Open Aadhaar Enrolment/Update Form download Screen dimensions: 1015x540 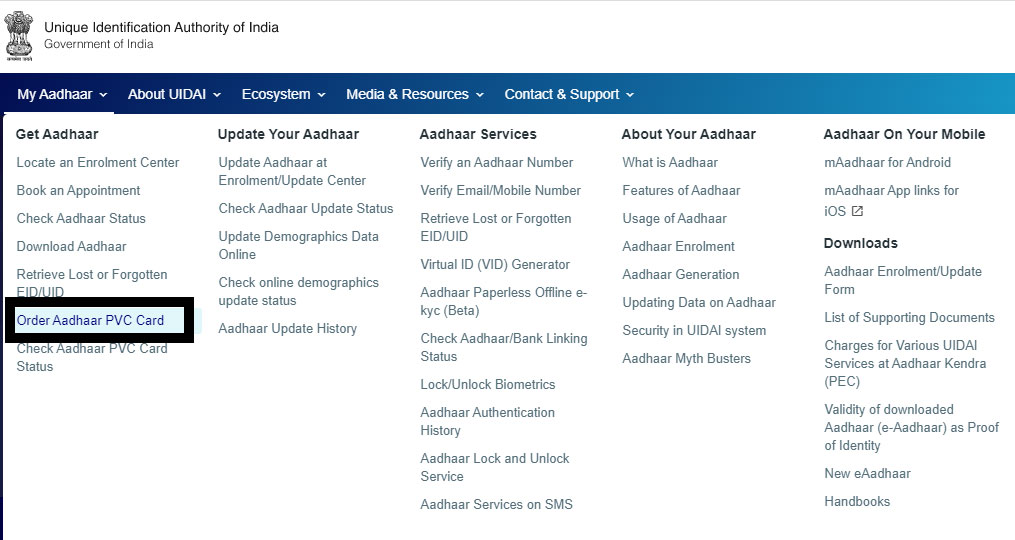click(x=903, y=280)
